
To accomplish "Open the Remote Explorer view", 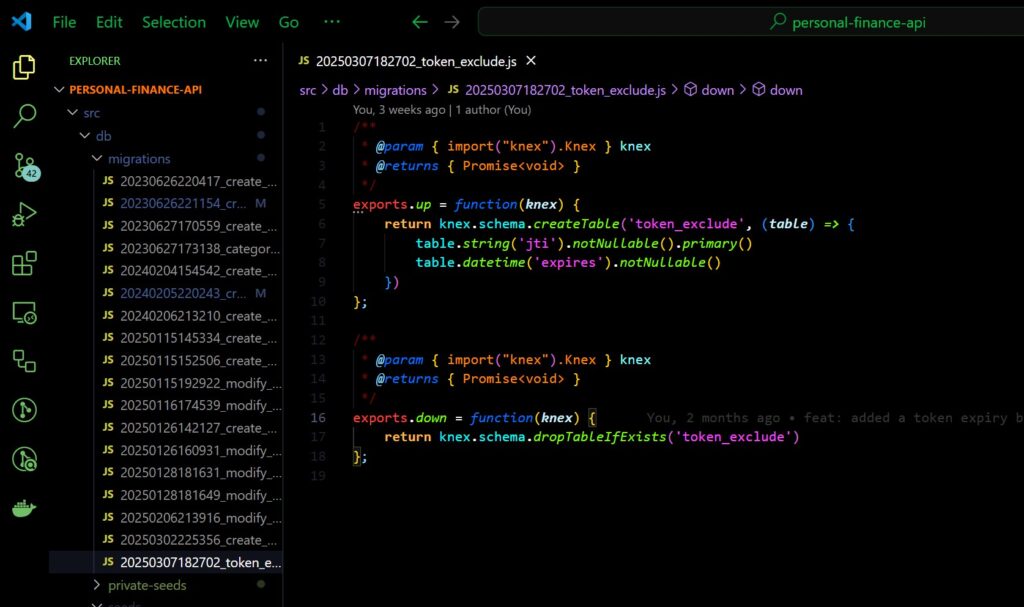I will coord(24,313).
